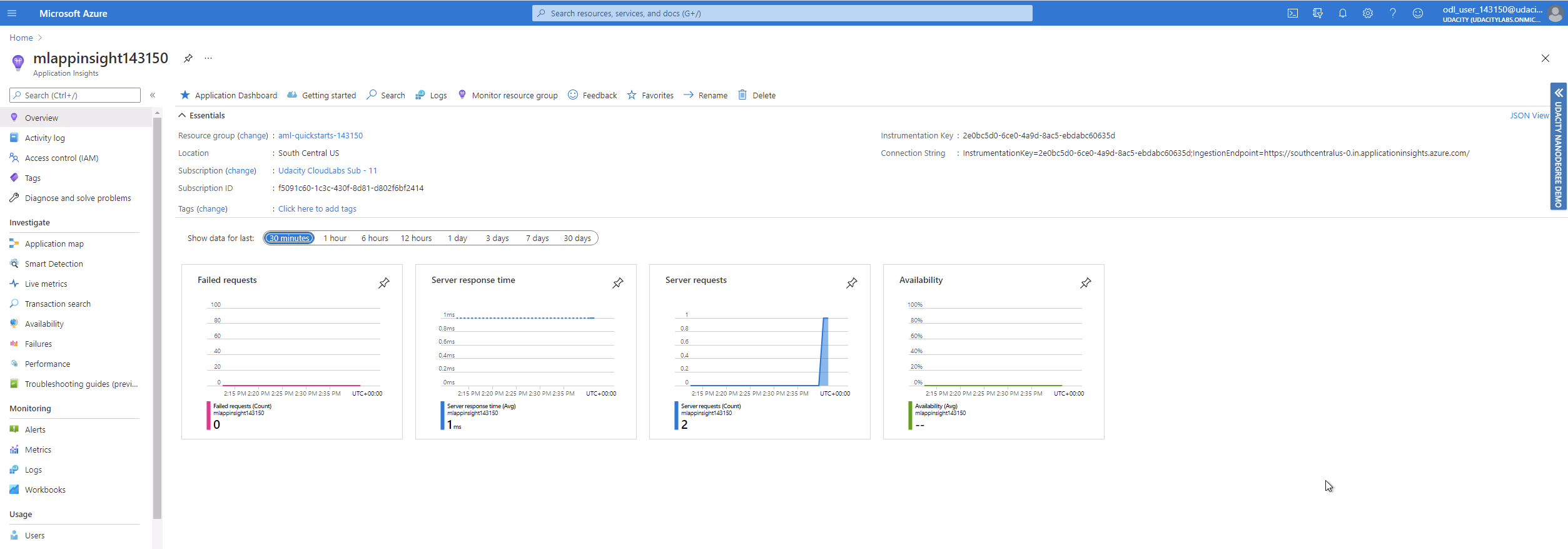Collapse the left navigation menu
This screenshot has width=1568, height=549.
(153, 95)
